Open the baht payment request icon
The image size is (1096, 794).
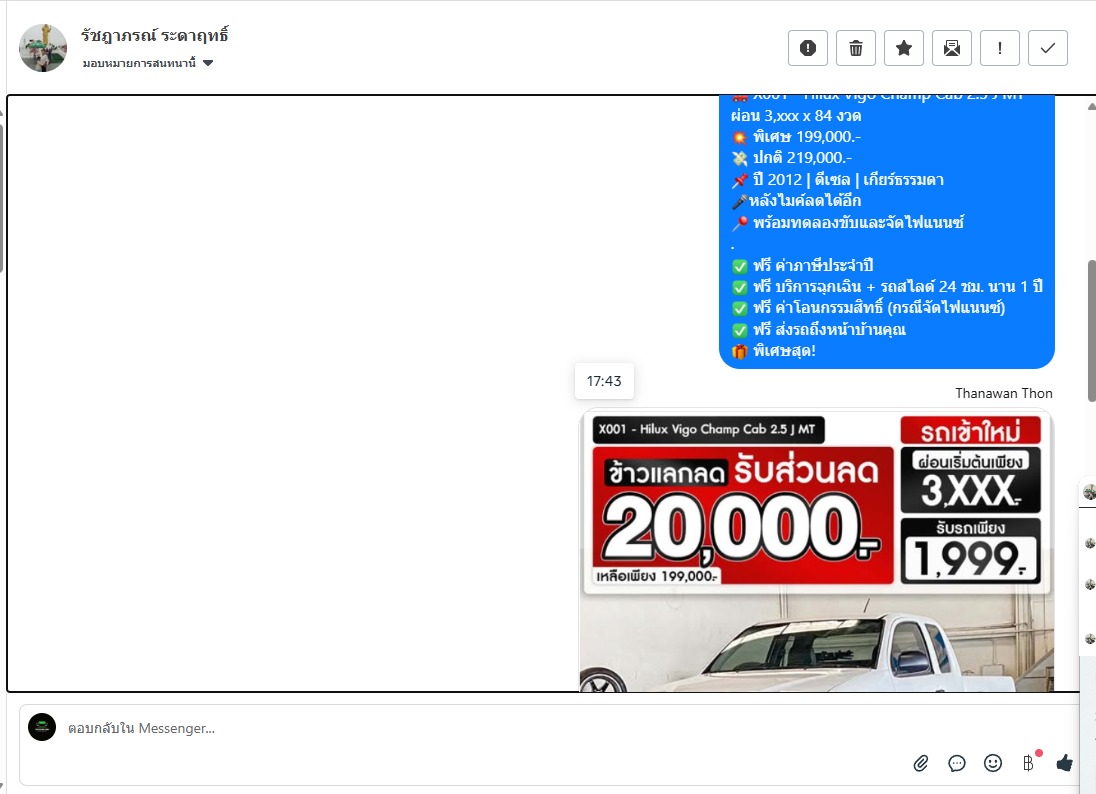click(x=1028, y=763)
